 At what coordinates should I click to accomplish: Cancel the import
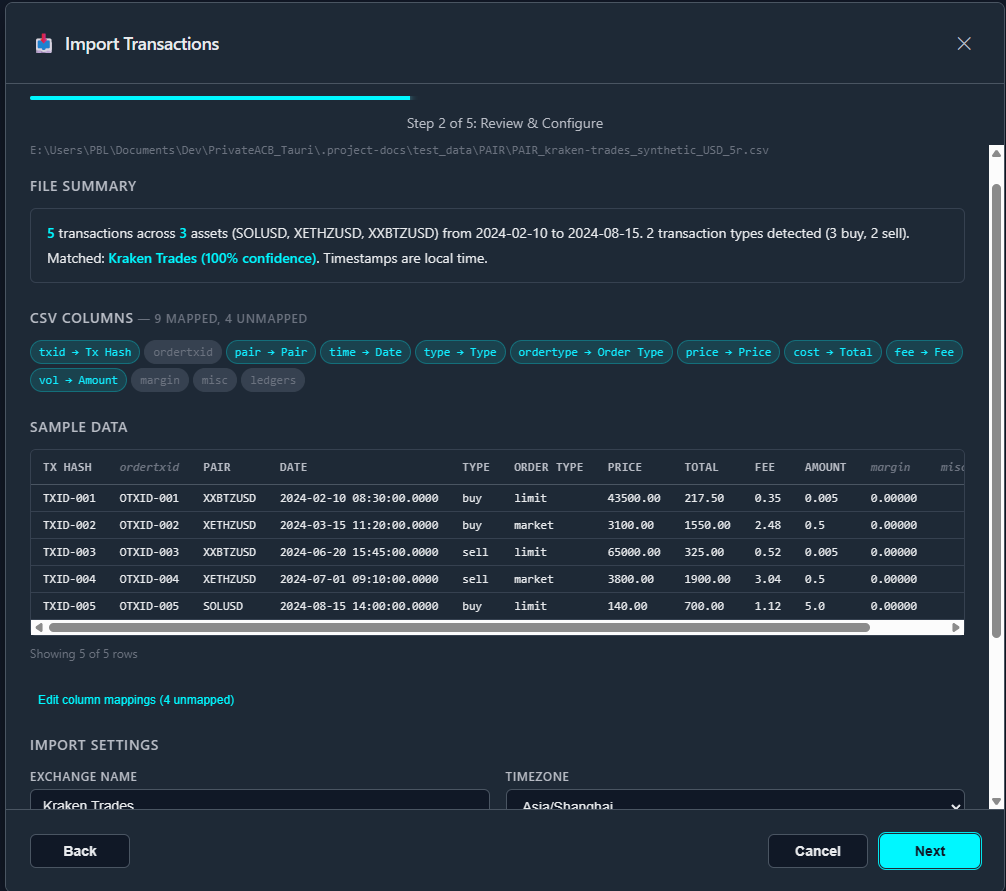point(817,851)
